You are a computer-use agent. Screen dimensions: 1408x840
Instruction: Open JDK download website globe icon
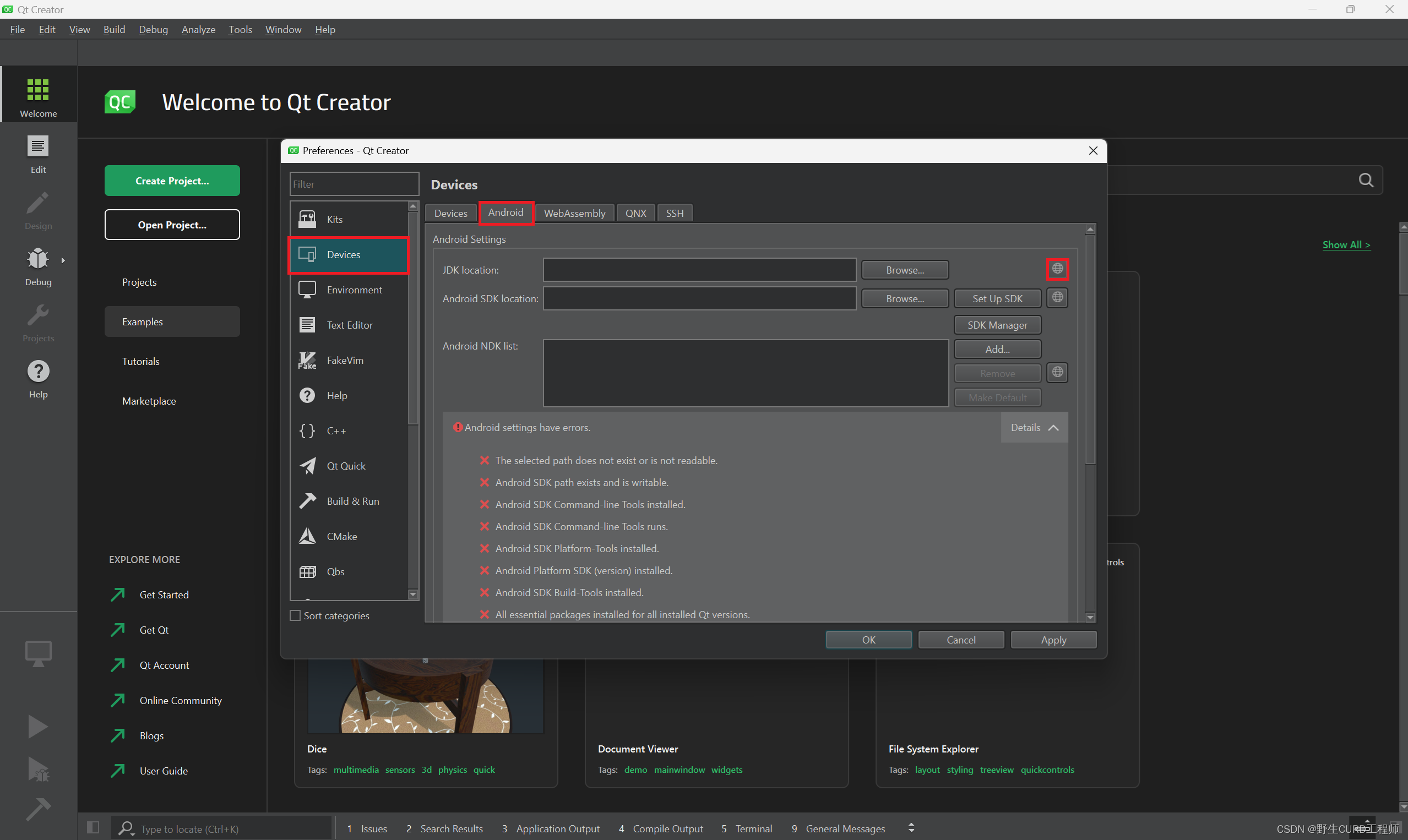point(1057,269)
